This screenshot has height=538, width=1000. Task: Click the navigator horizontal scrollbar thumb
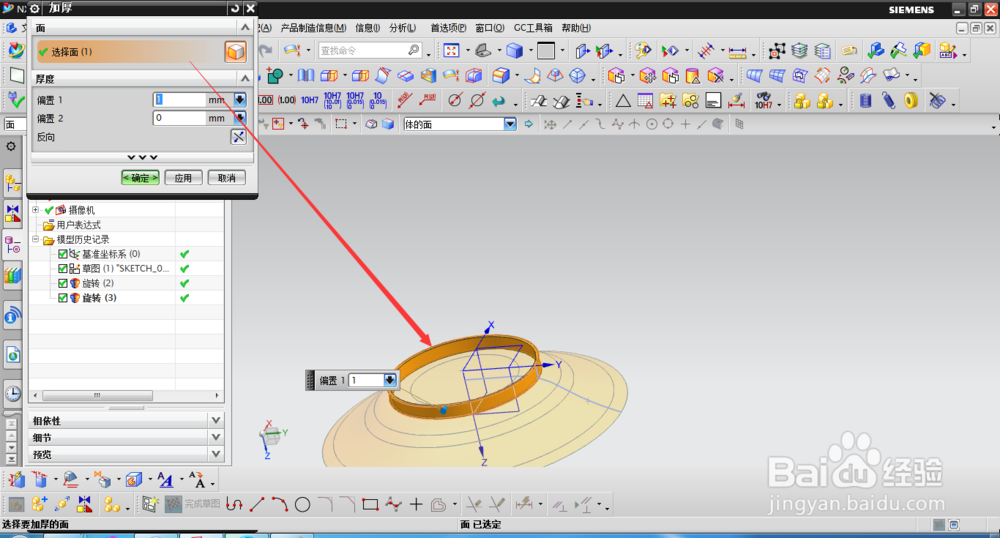(x=97, y=395)
